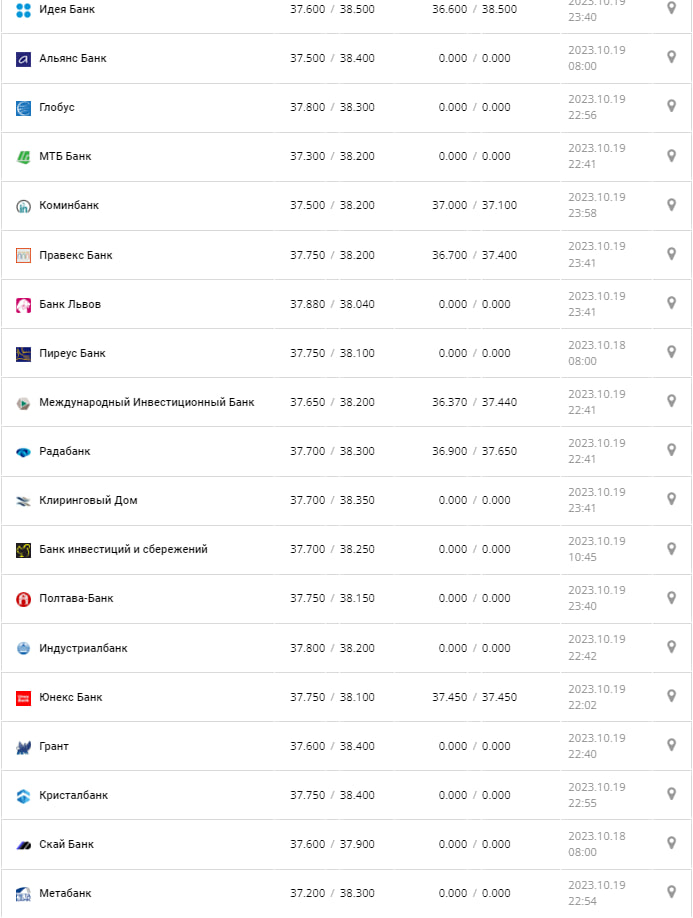Click the Глобус bank logo icon
The image size is (693, 918).
pos(24,108)
